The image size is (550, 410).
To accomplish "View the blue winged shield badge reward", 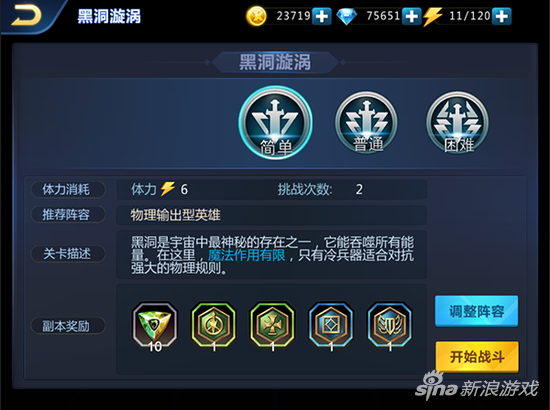I will tap(390, 325).
